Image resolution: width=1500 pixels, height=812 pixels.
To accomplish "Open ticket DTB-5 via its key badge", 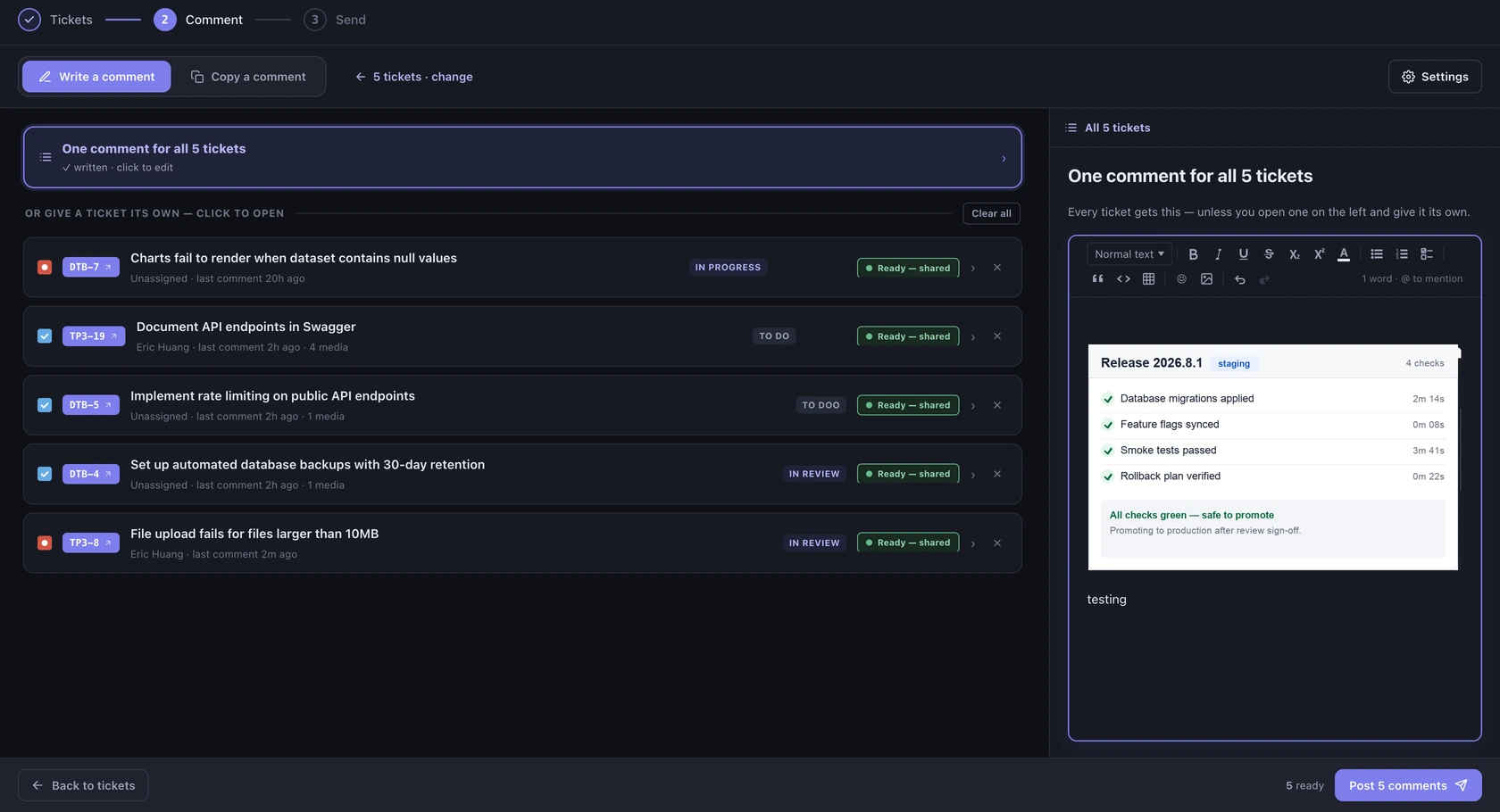I will [90, 405].
